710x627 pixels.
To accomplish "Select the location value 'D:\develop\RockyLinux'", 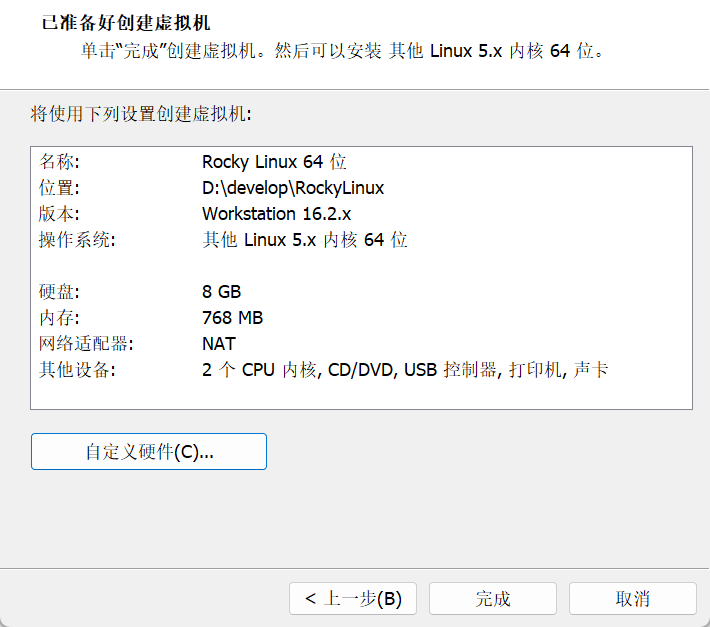I will 293,188.
